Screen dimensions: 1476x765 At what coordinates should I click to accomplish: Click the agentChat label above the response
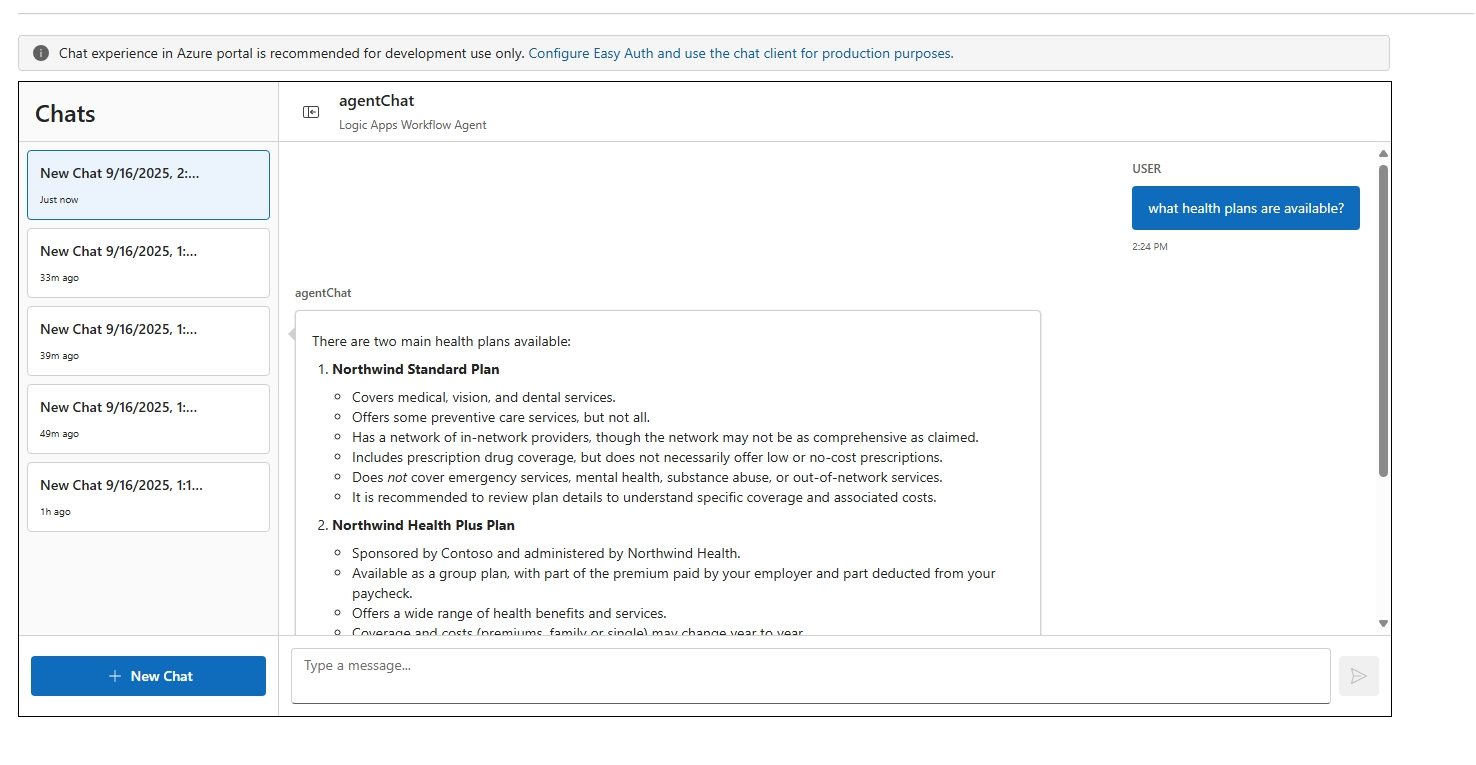(322, 292)
